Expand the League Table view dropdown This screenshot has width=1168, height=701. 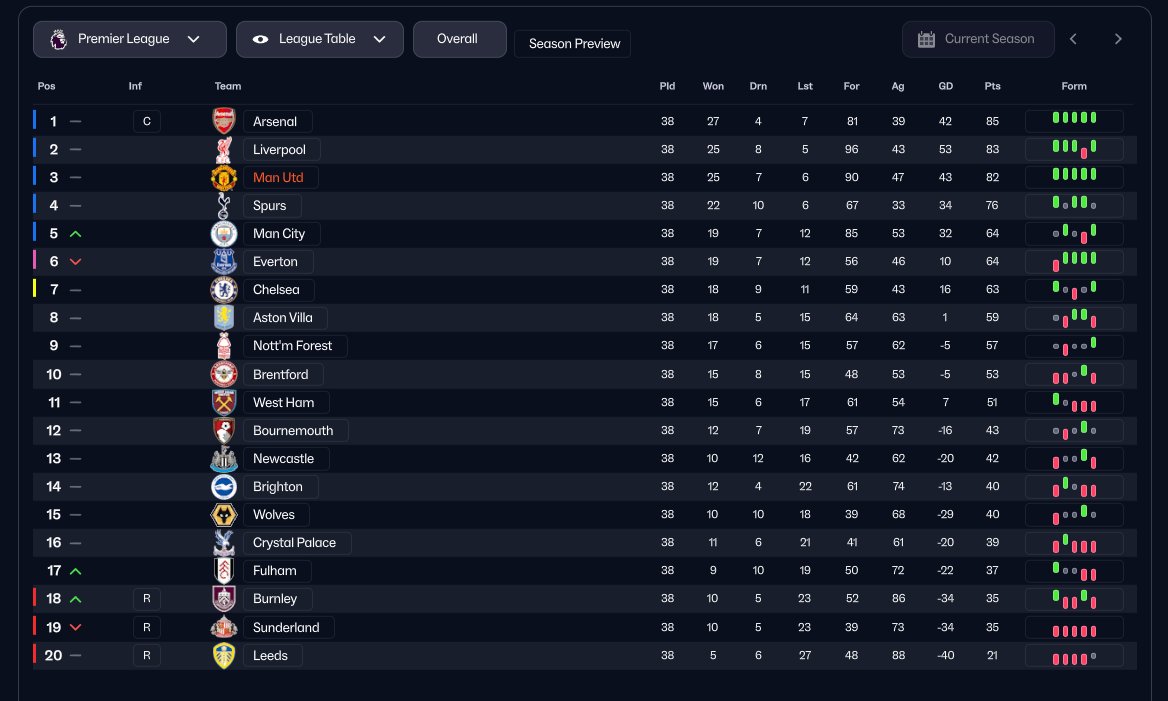(320, 39)
